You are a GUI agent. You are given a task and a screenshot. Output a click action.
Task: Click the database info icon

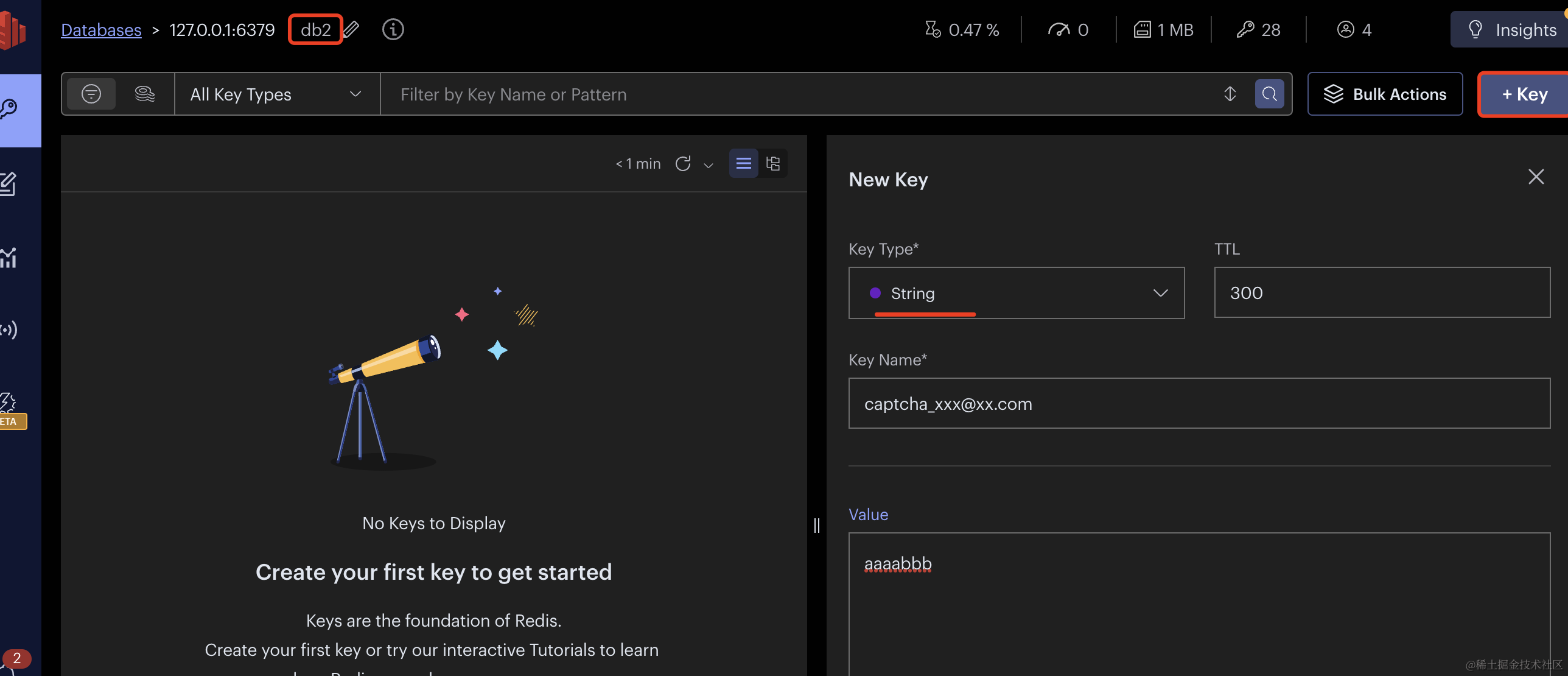tap(393, 29)
